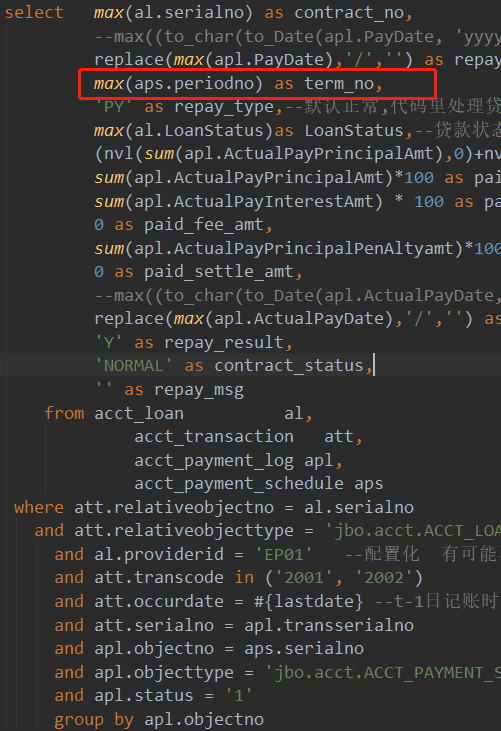Click 'repay_result' alias

click(224, 343)
